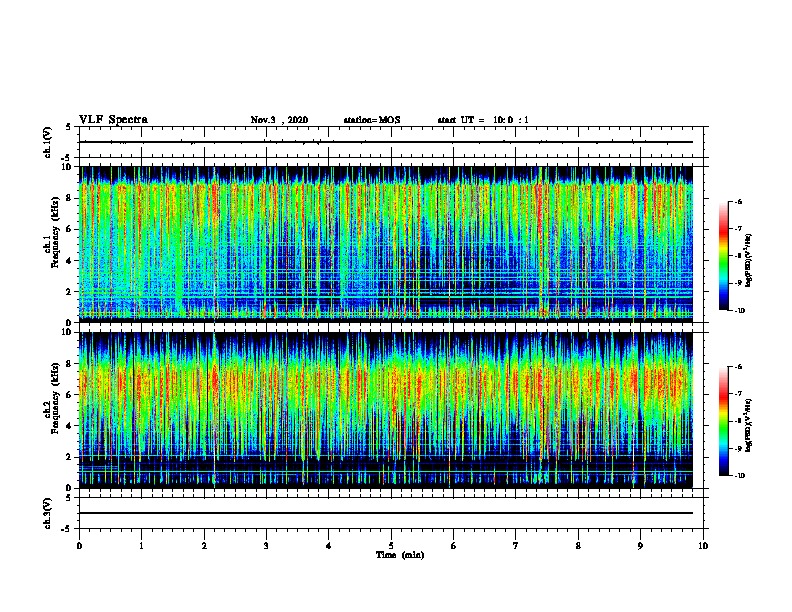Click the ch.1 color scale log(PSD) units label

[x=749, y=260]
